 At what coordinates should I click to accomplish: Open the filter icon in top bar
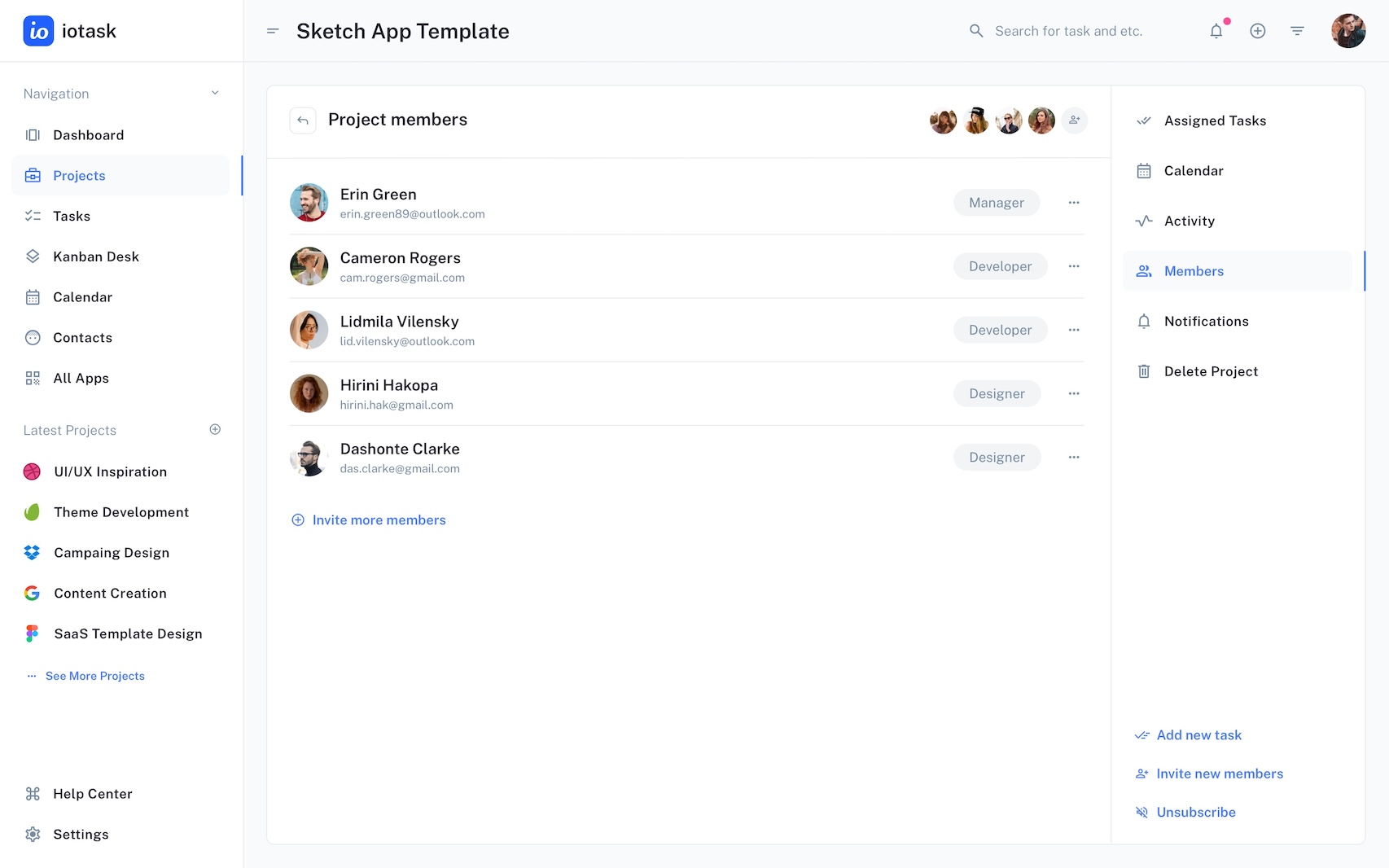pos(1297,31)
